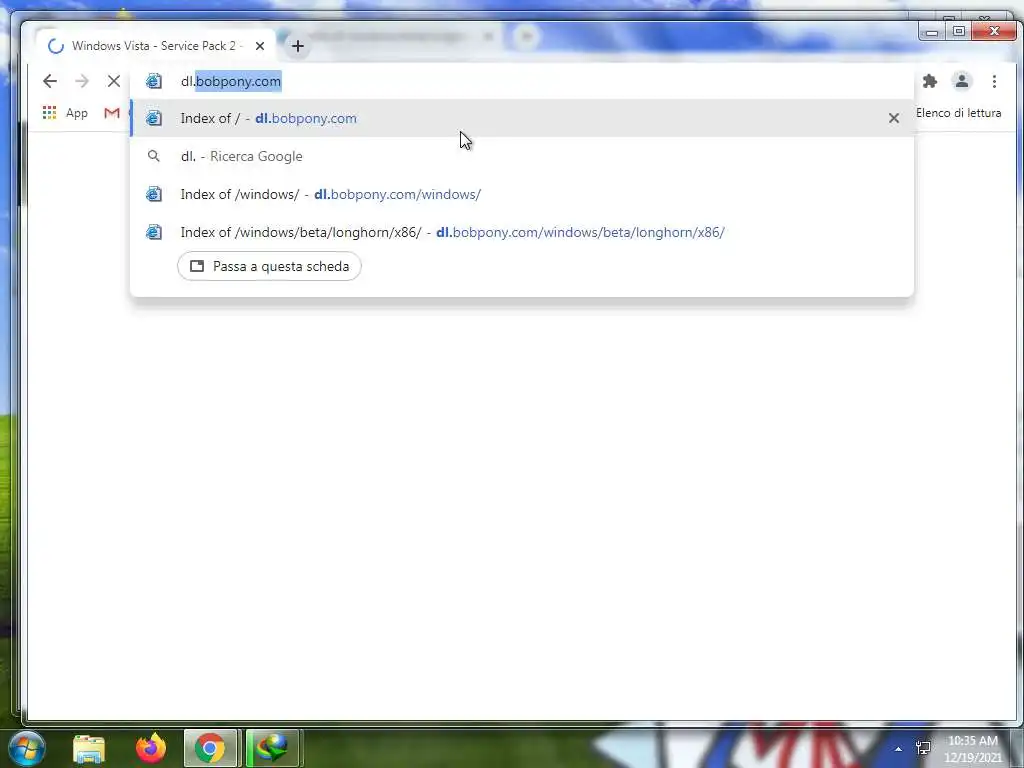Click the page icon for /windows/ suggestion
This screenshot has width=1024, height=768.
[x=153, y=194]
